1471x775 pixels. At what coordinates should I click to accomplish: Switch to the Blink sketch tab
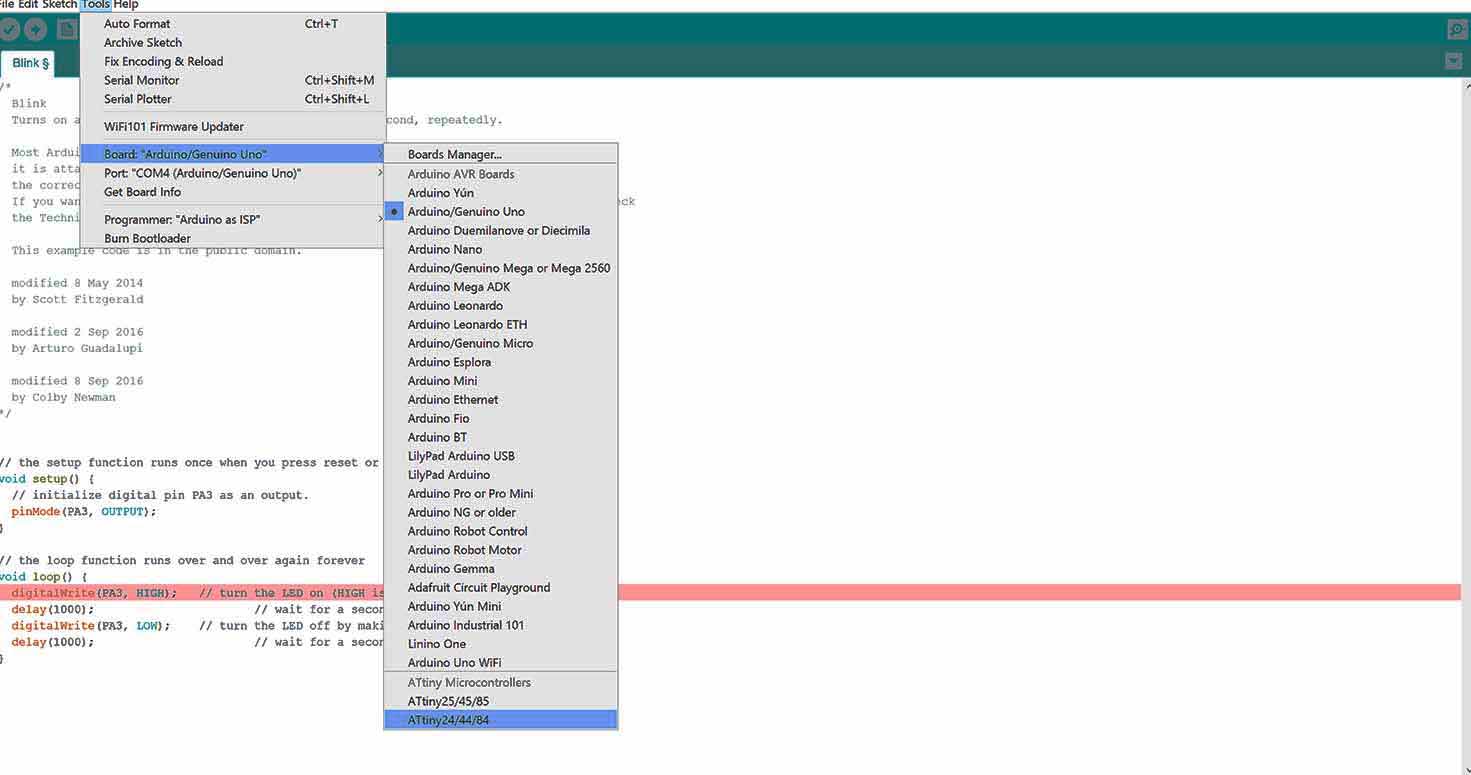29,63
